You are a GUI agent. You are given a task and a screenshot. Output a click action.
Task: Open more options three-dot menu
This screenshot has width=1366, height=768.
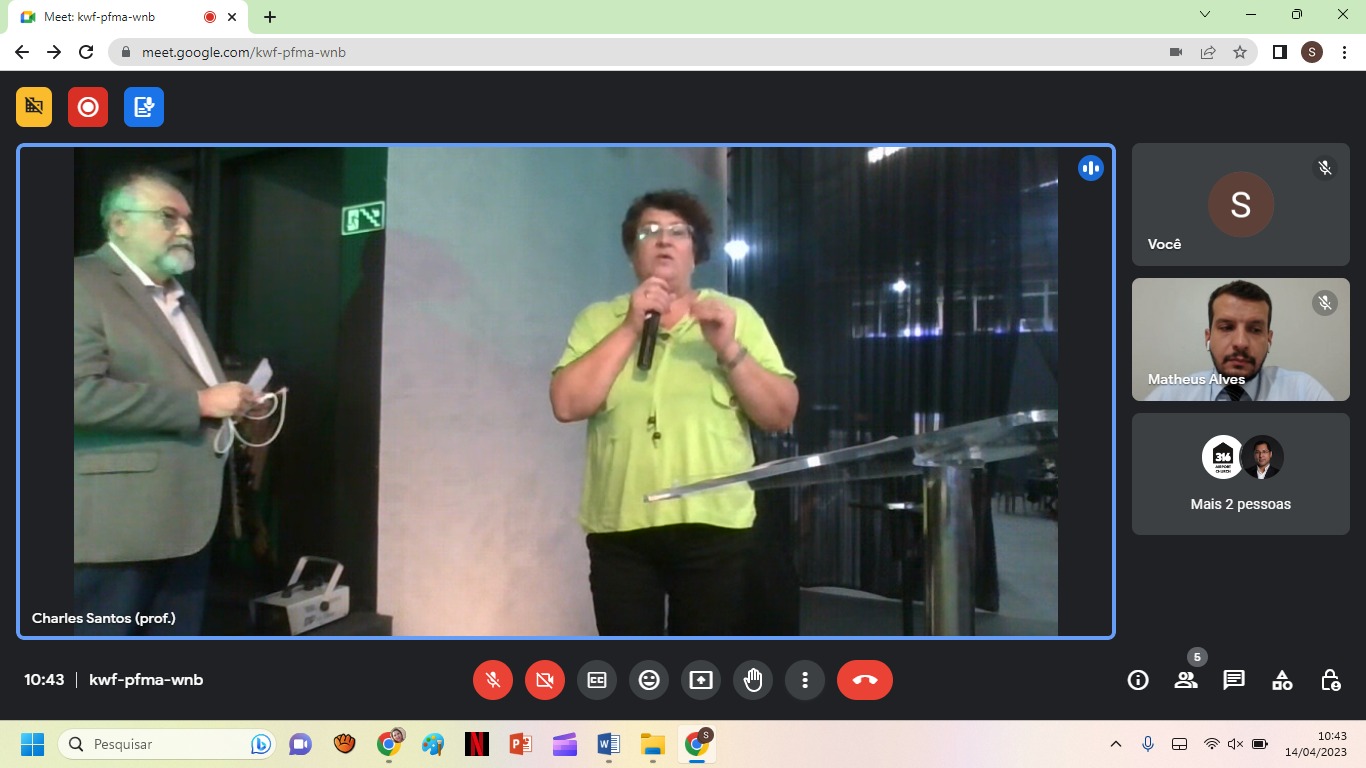pyautogui.click(x=805, y=680)
